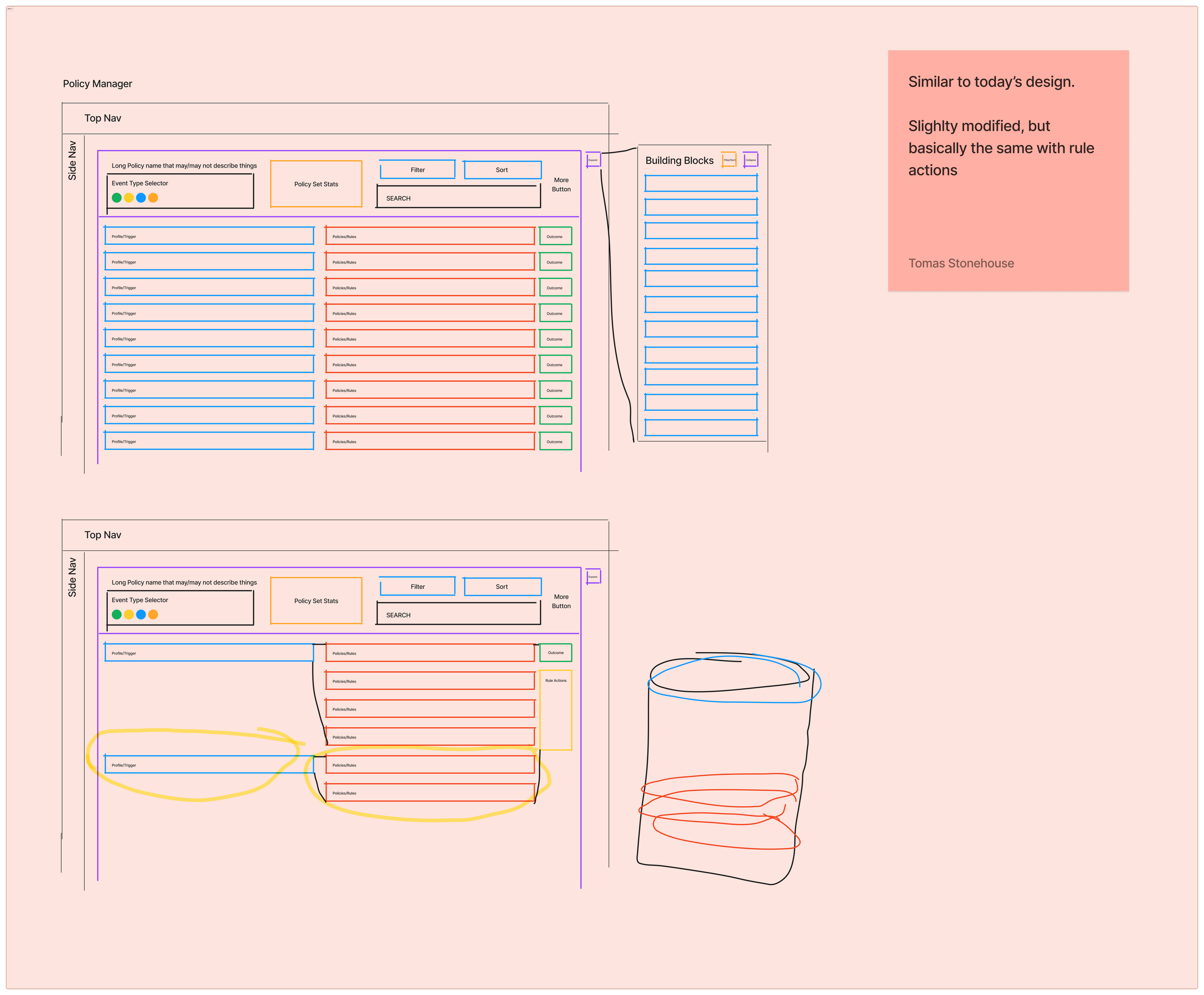Click Event Type Selector box, lower wireframe
Screen dimensions: 1204x995
tap(180, 608)
